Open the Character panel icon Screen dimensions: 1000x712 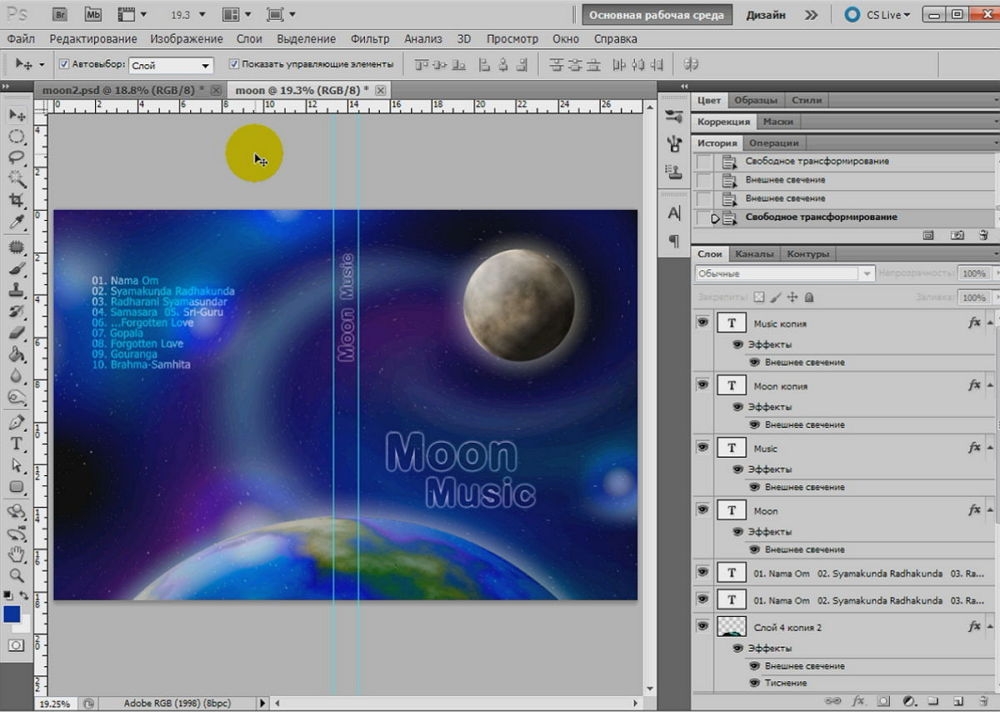coord(674,213)
